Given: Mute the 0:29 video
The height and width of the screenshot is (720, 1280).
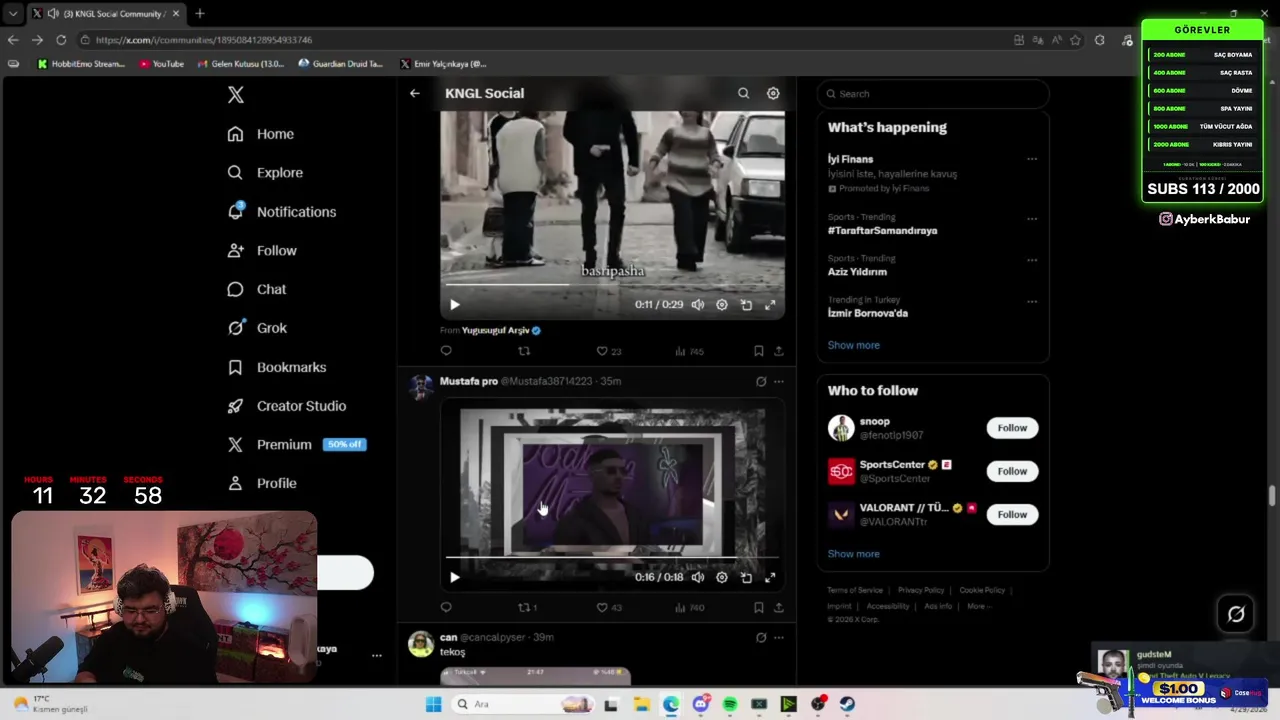Looking at the screenshot, I should [x=698, y=305].
